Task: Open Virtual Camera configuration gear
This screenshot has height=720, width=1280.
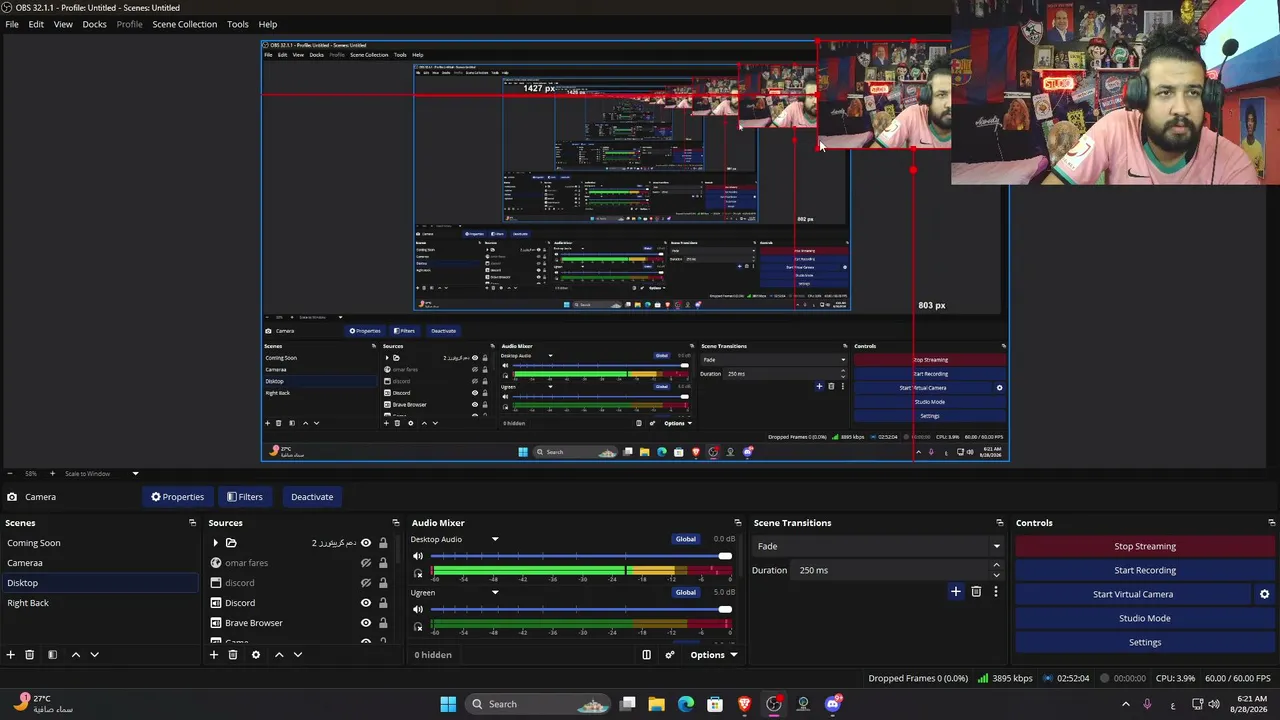Action: point(1264,594)
